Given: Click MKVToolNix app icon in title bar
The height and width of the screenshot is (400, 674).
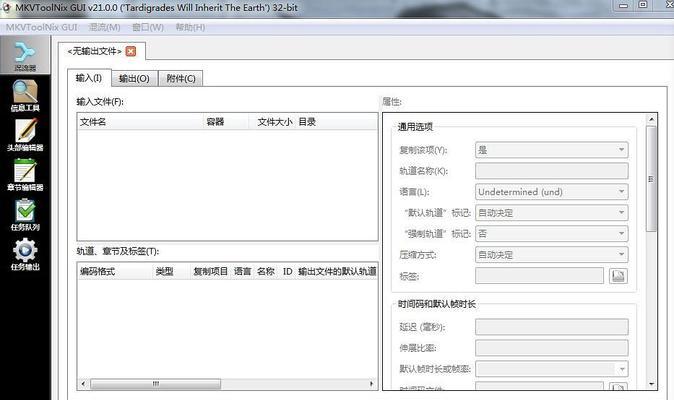Looking at the screenshot, I should pyautogui.click(x=6, y=7).
